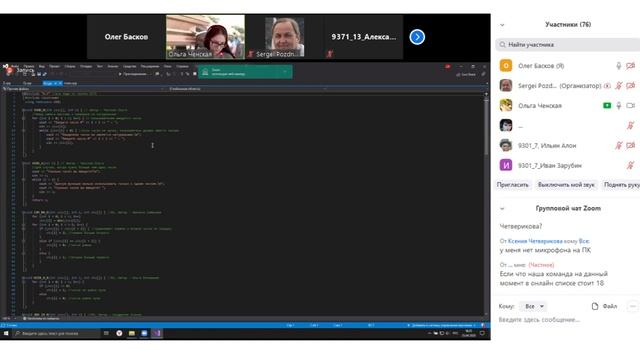Click Ольга Ченская's avatar in list
This screenshot has height=360, width=640.
pos(506,105)
